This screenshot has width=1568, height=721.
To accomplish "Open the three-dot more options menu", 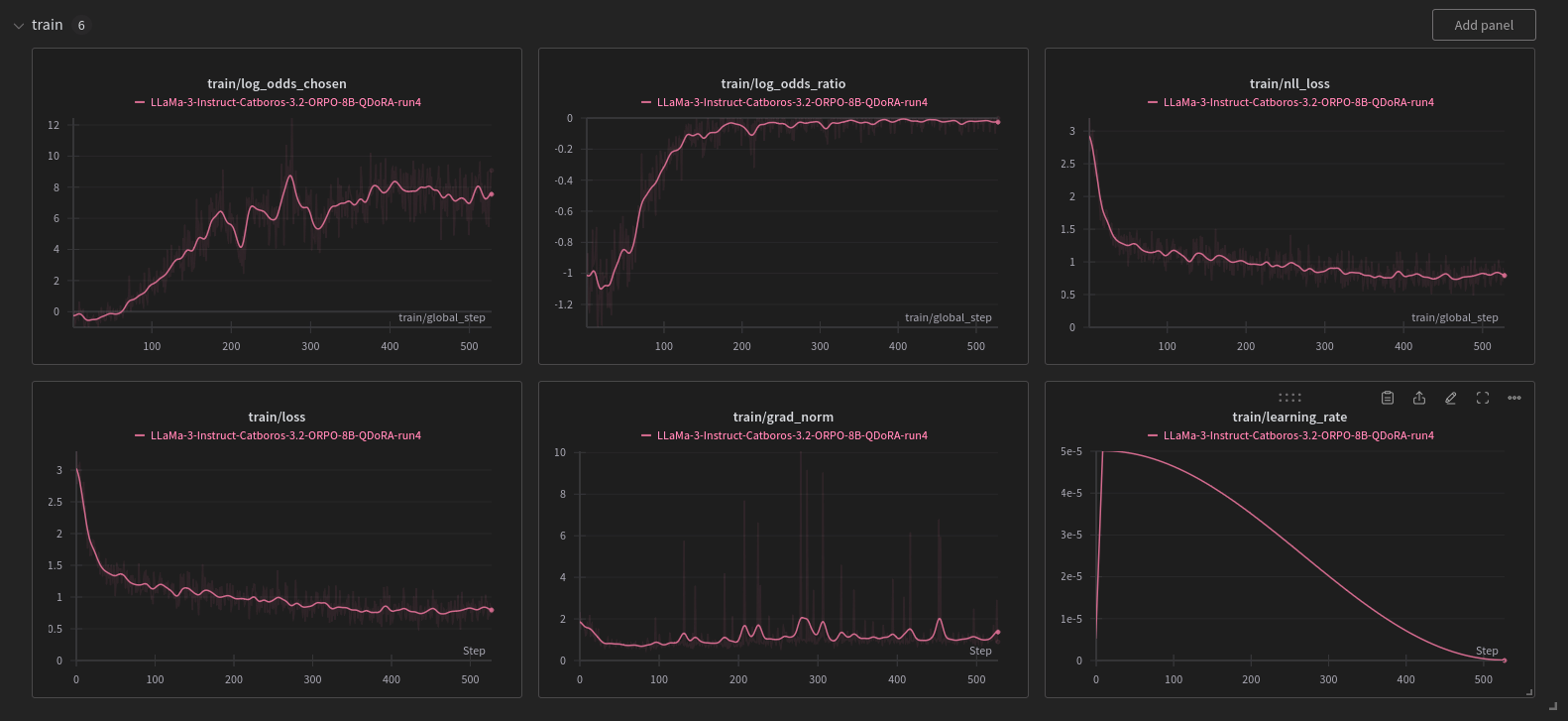I will coord(1514,398).
